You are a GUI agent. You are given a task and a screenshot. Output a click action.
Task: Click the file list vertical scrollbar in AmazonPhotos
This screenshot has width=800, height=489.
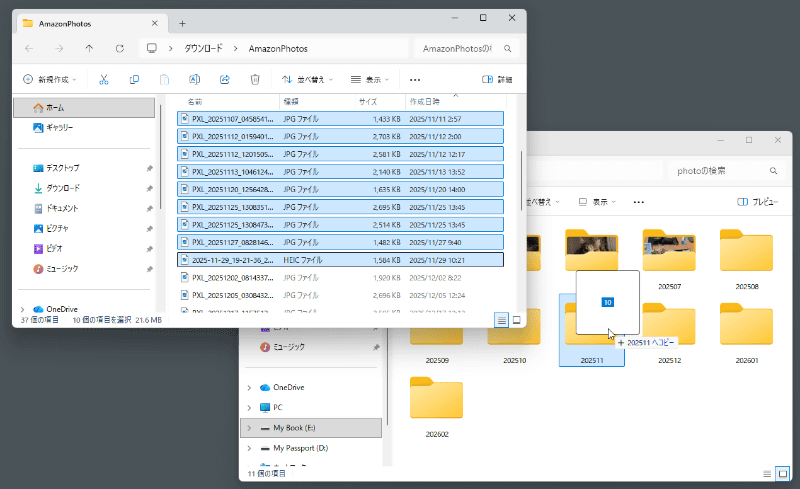(521, 180)
